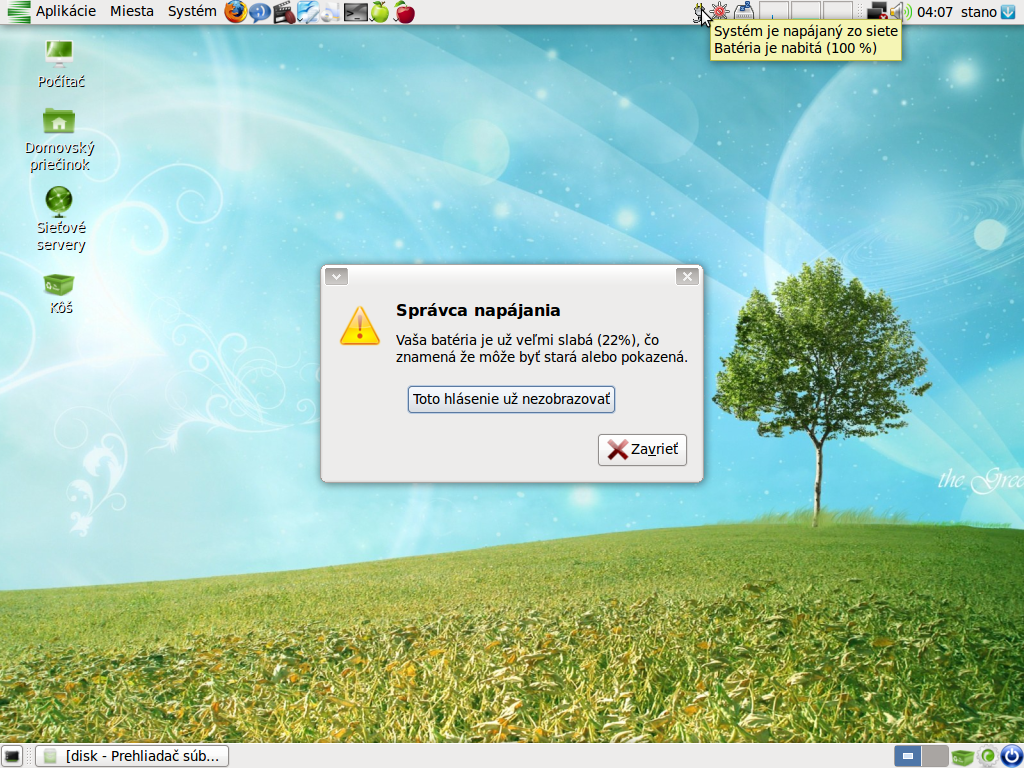Open the Aplikácie menu
This screenshot has width=1024, height=768.
click(65, 11)
